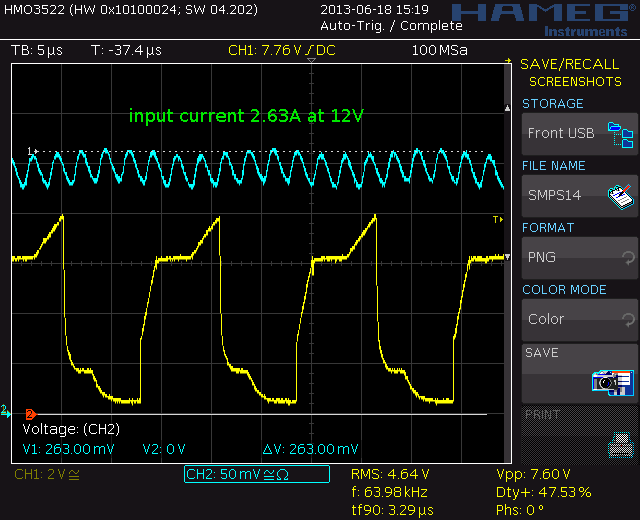
Task: Click the camera save screenshot icon
Action: [x=613, y=383]
